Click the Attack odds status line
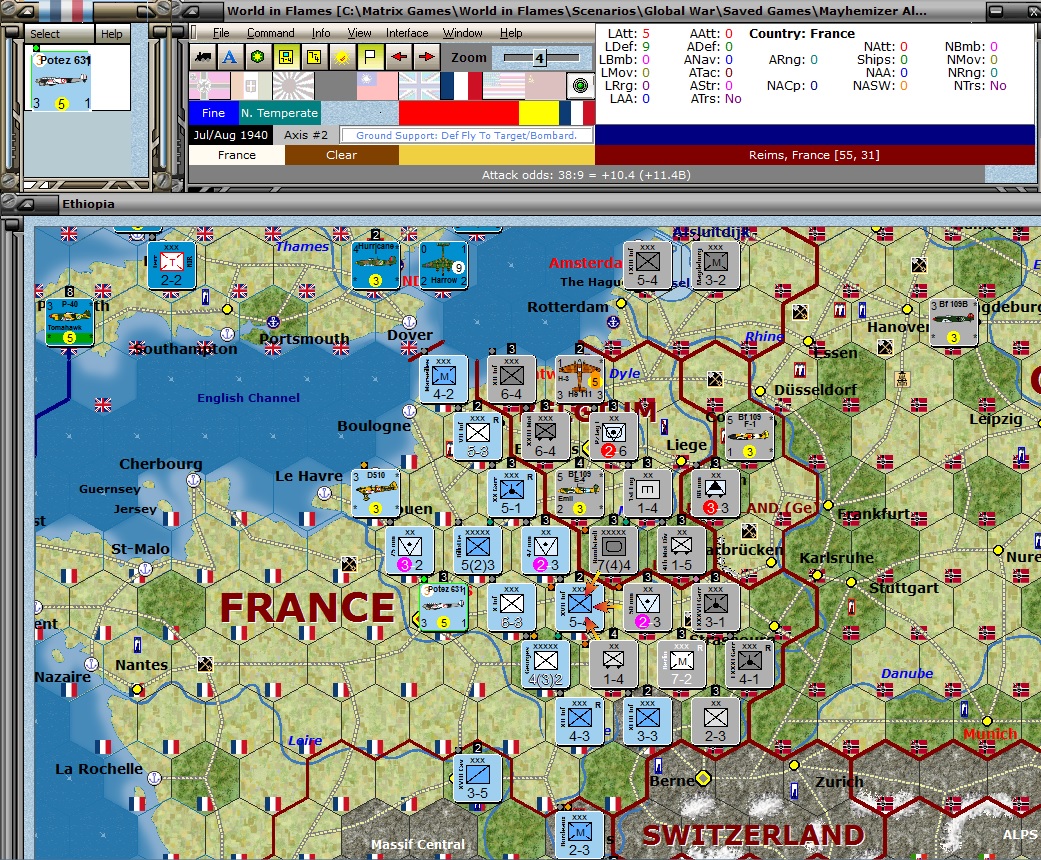Viewport: 1041px width, 860px height. (x=586, y=175)
